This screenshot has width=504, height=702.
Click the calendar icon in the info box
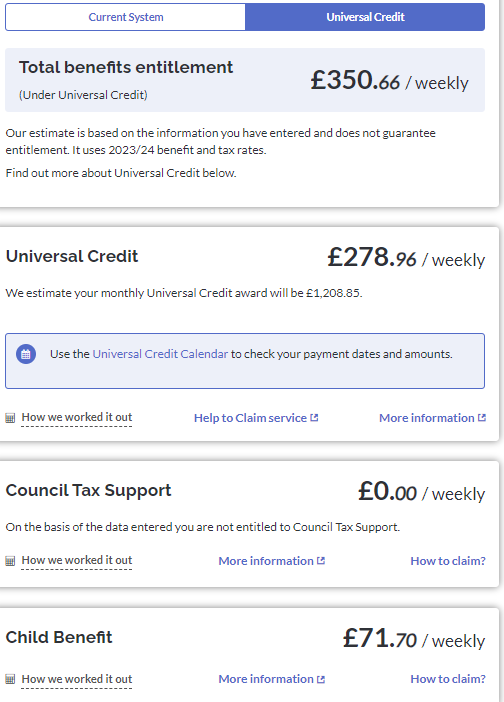[x=26, y=354]
